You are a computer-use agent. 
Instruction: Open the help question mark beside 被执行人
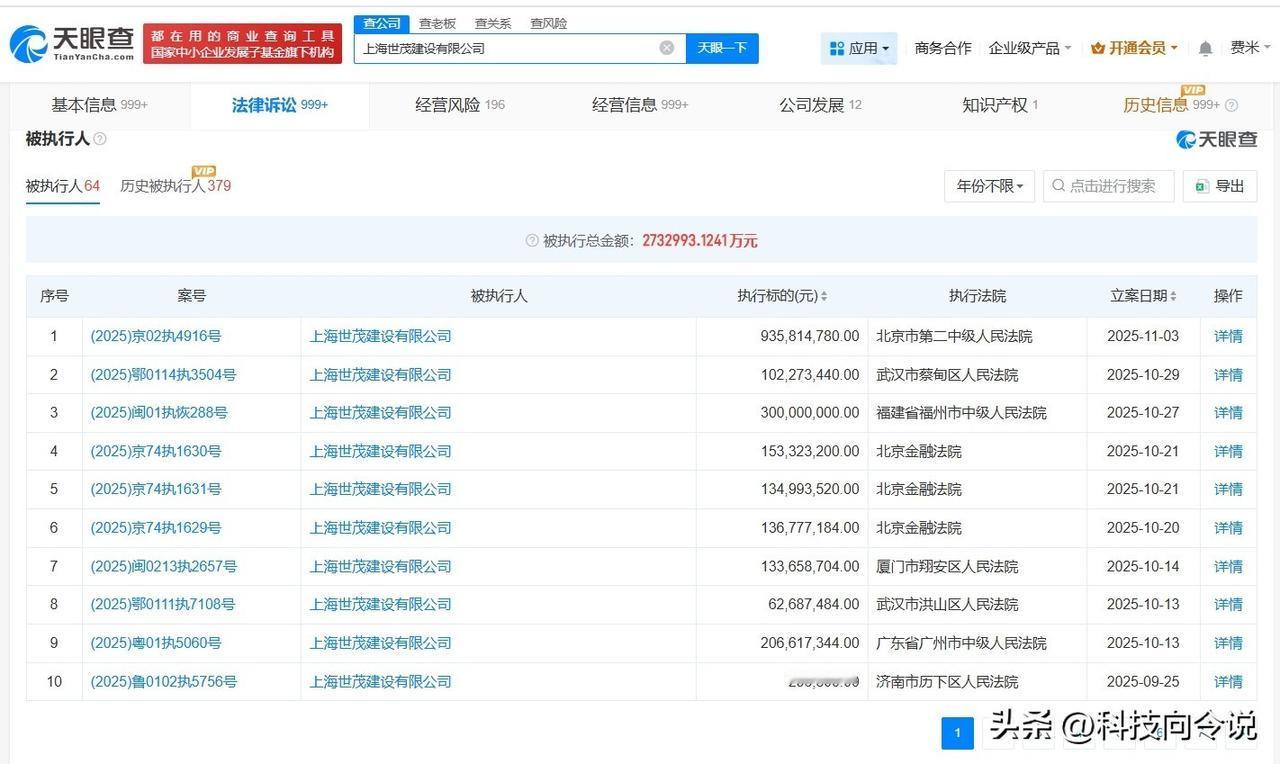(98, 139)
